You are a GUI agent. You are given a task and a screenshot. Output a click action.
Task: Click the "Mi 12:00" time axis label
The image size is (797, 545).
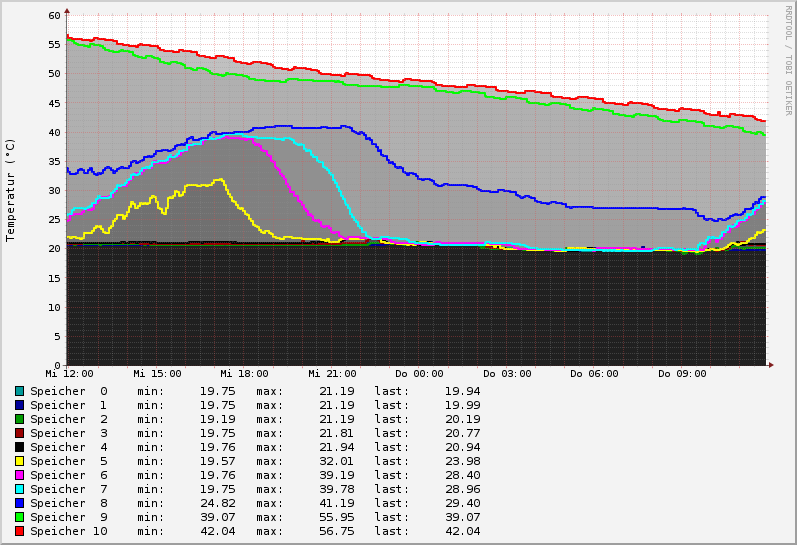point(70,374)
